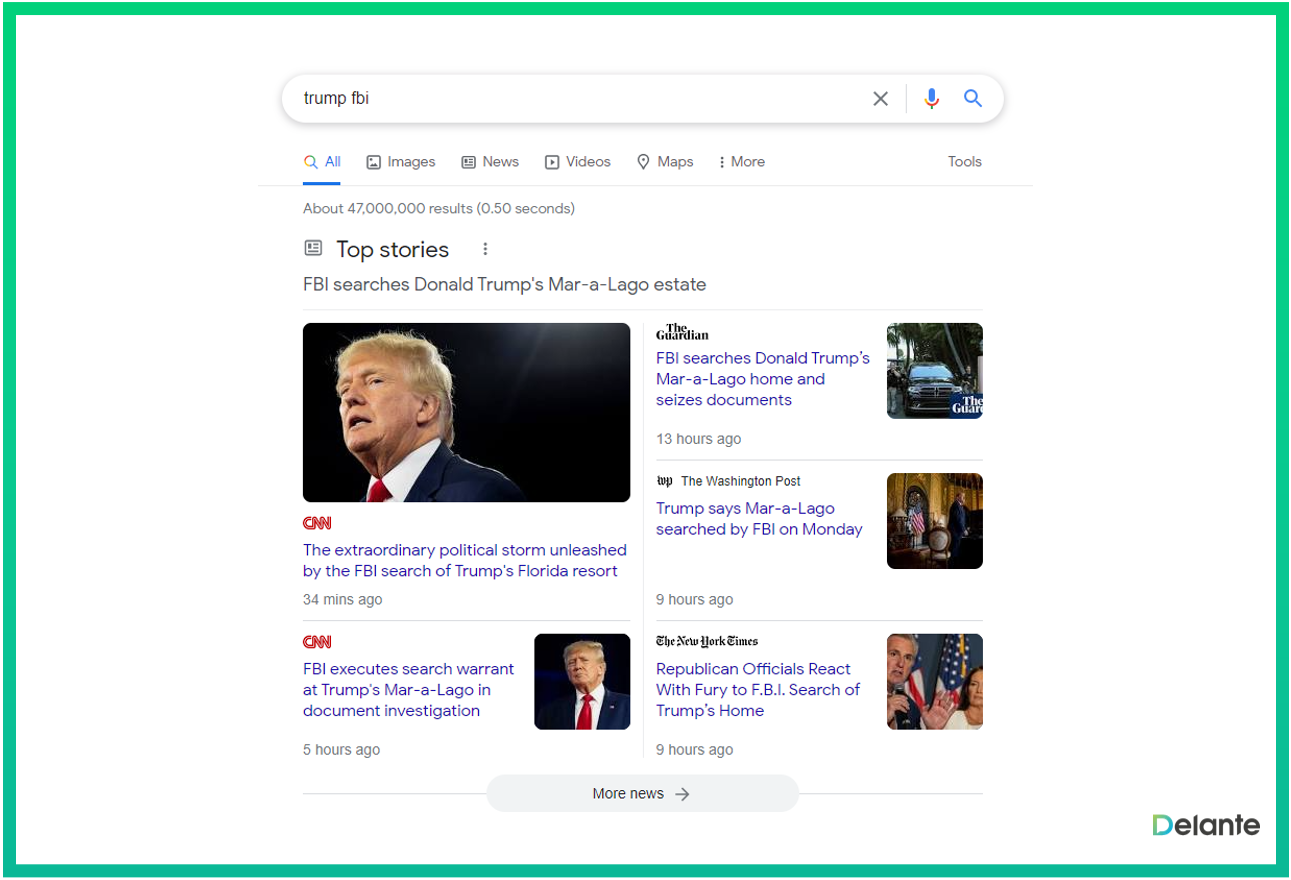This screenshot has width=1291, height=880.
Task: Click the New York Times logo
Action: (x=706, y=641)
